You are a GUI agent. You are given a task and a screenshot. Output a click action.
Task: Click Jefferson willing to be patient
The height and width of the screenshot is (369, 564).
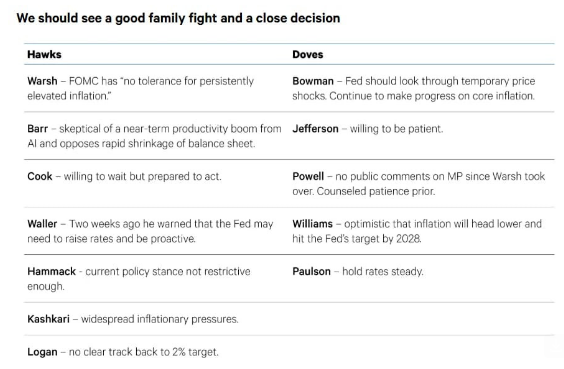click(x=368, y=129)
